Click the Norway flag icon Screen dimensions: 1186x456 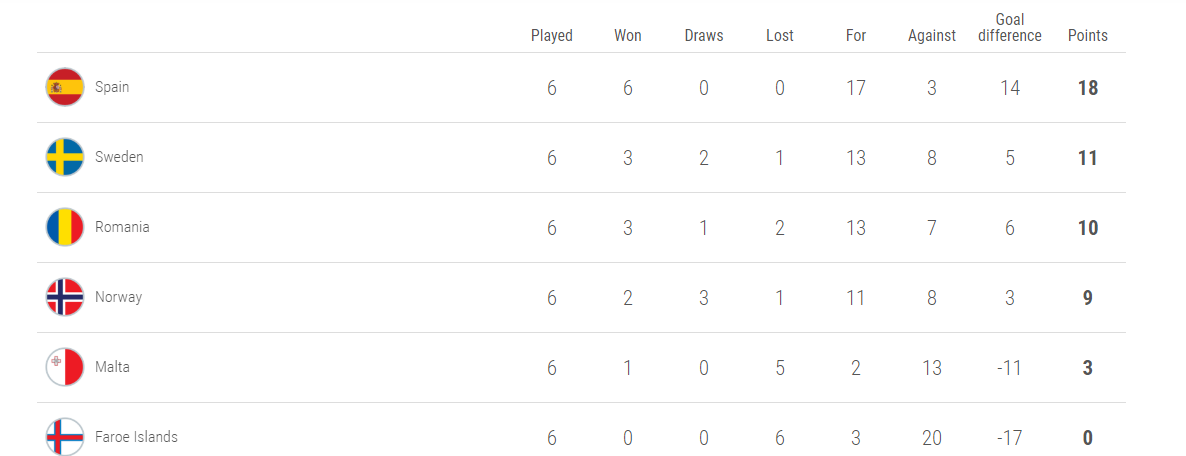point(65,297)
